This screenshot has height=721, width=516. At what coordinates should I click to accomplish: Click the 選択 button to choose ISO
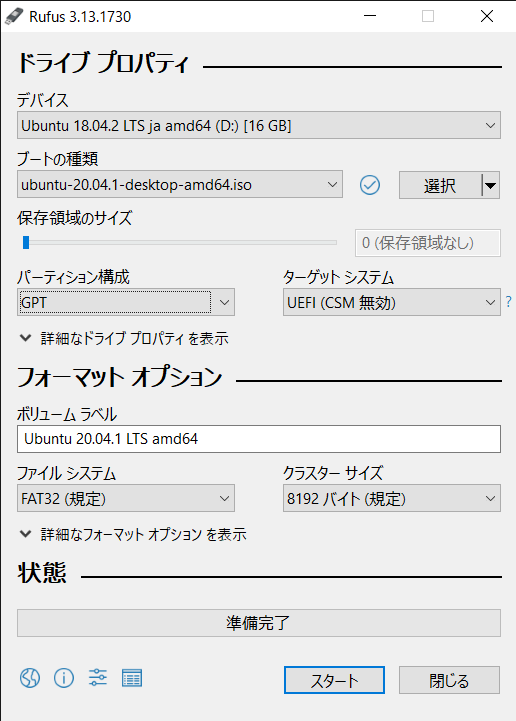pyautogui.click(x=440, y=185)
